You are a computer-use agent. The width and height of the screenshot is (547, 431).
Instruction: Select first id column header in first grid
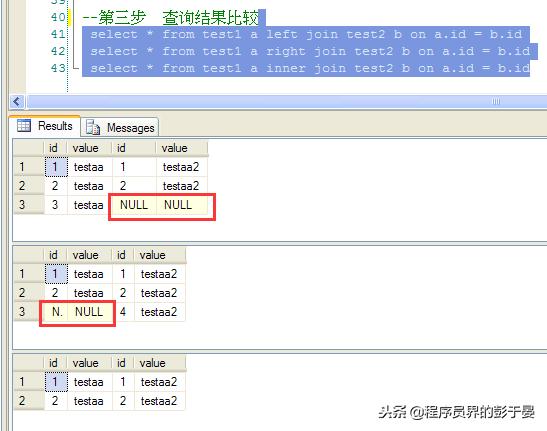pos(55,148)
